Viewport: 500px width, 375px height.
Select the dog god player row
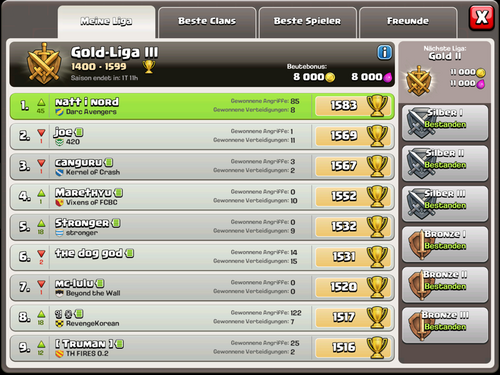(x=202, y=257)
